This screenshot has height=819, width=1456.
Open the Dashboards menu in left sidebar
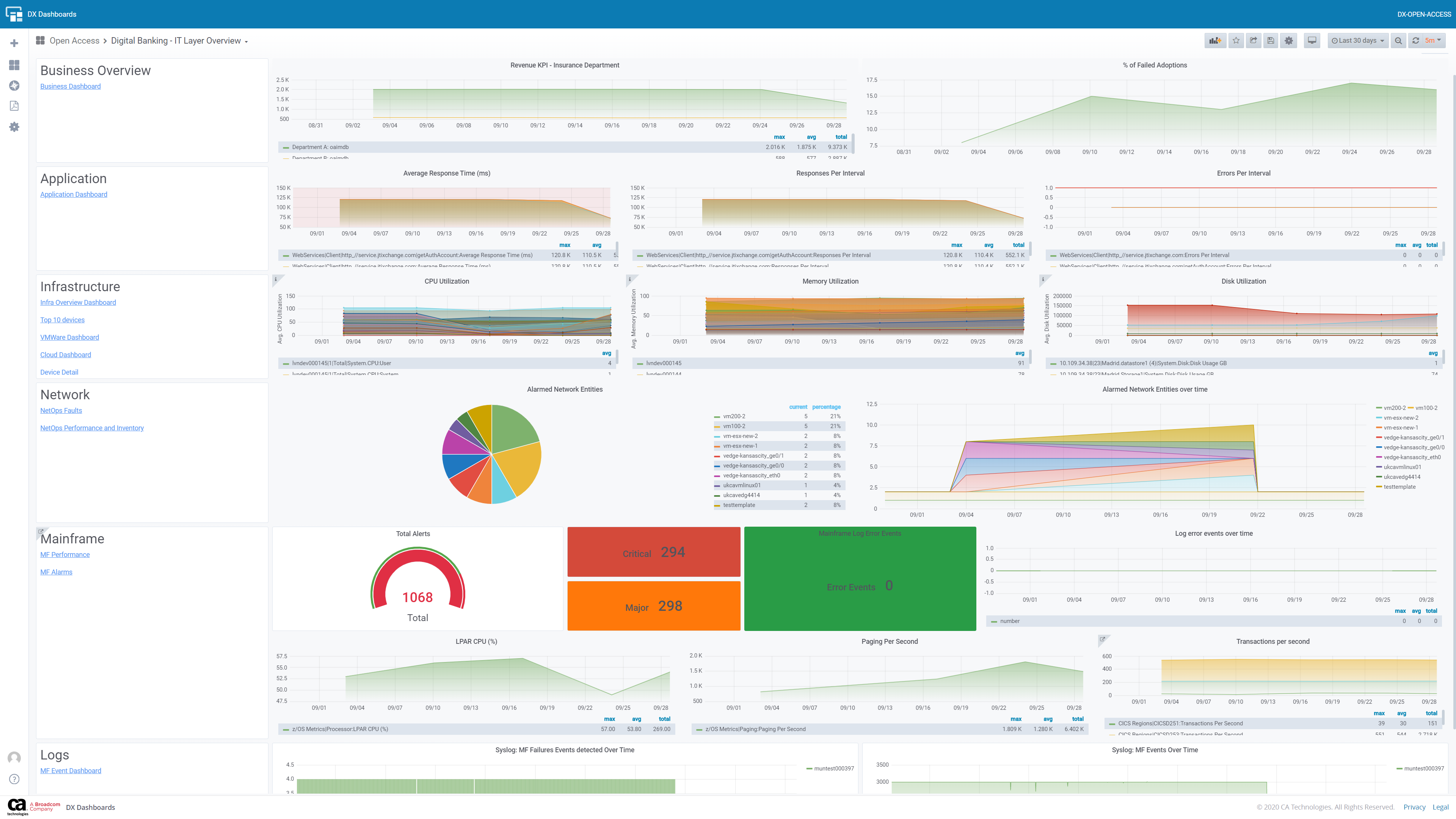(14, 65)
